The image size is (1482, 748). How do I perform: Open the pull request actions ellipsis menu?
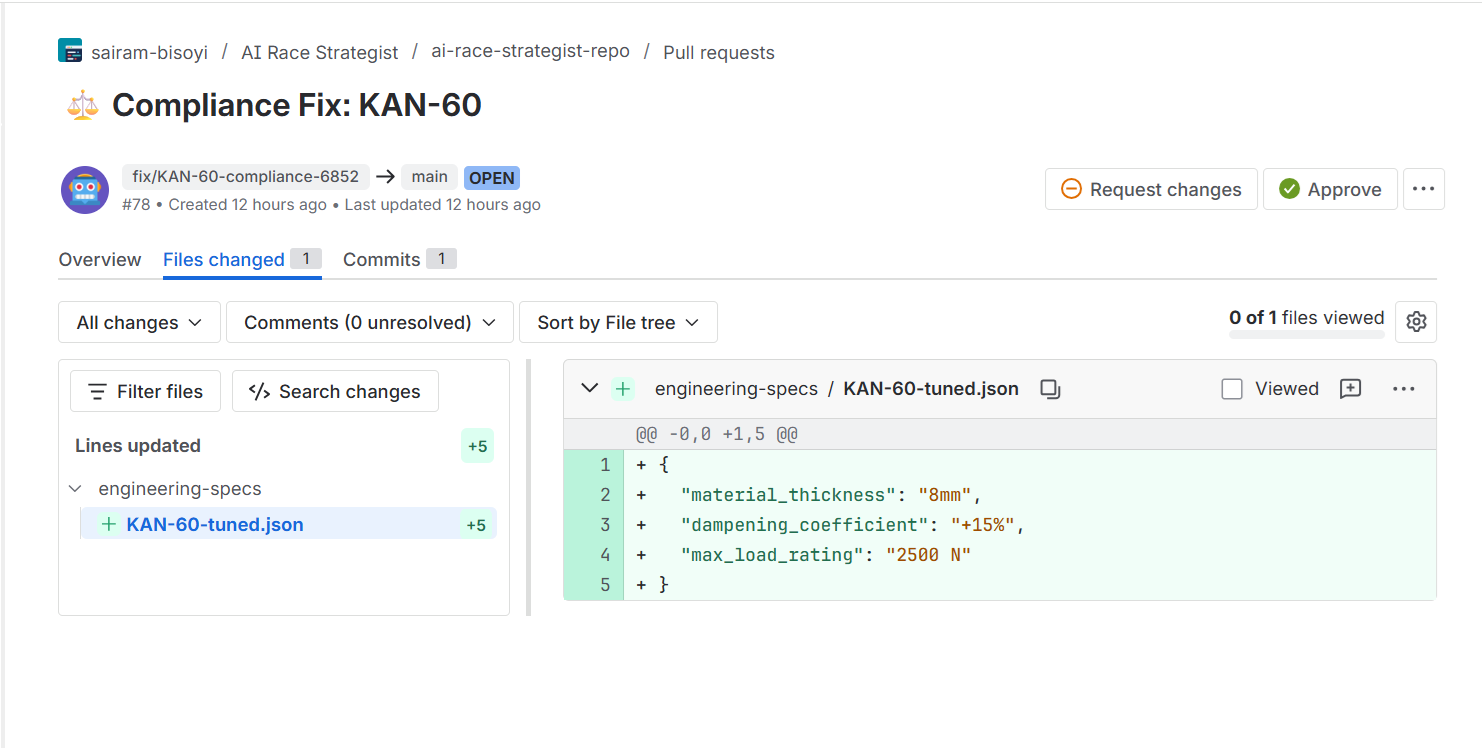click(1424, 188)
